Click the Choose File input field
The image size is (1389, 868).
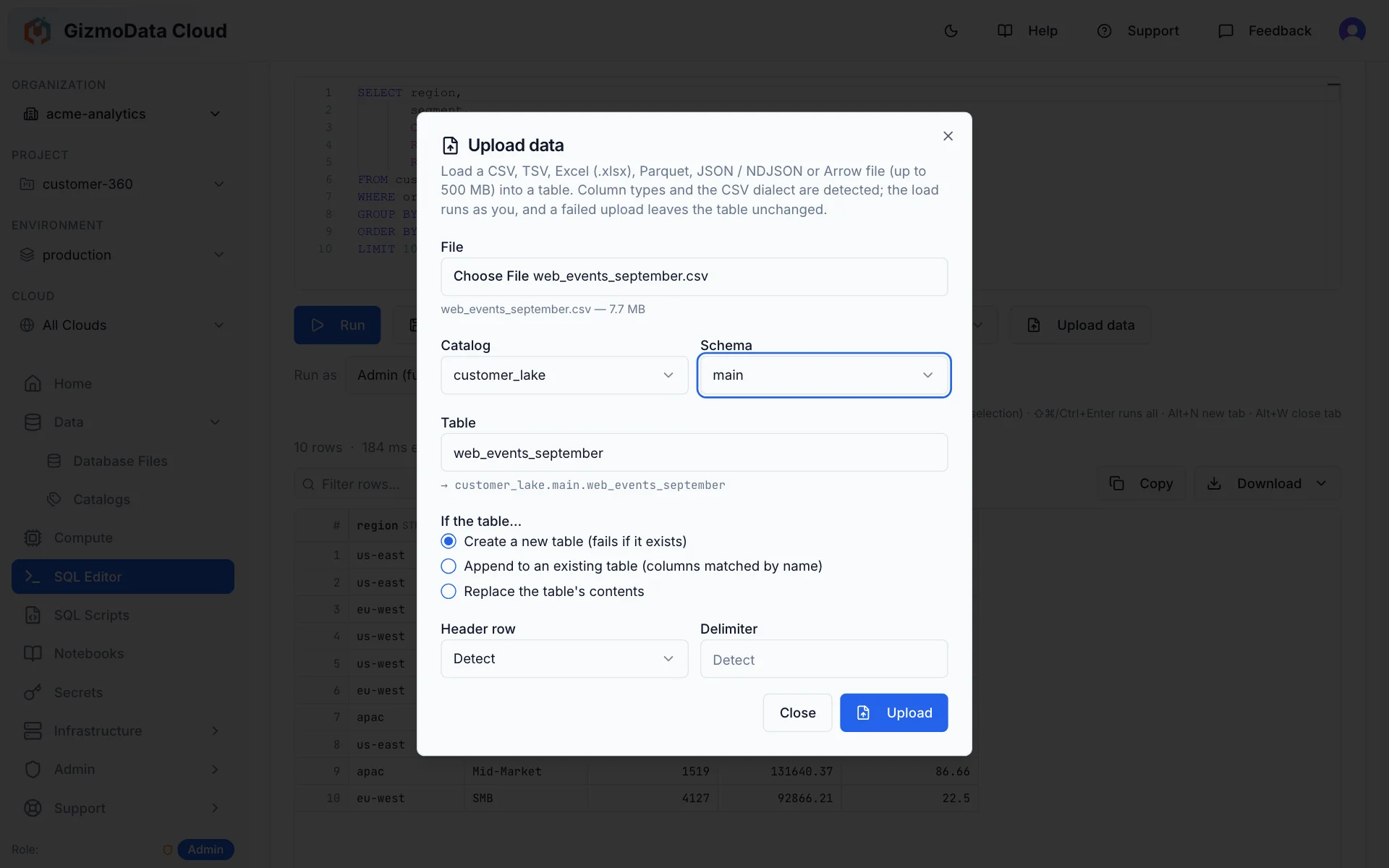[x=694, y=276]
